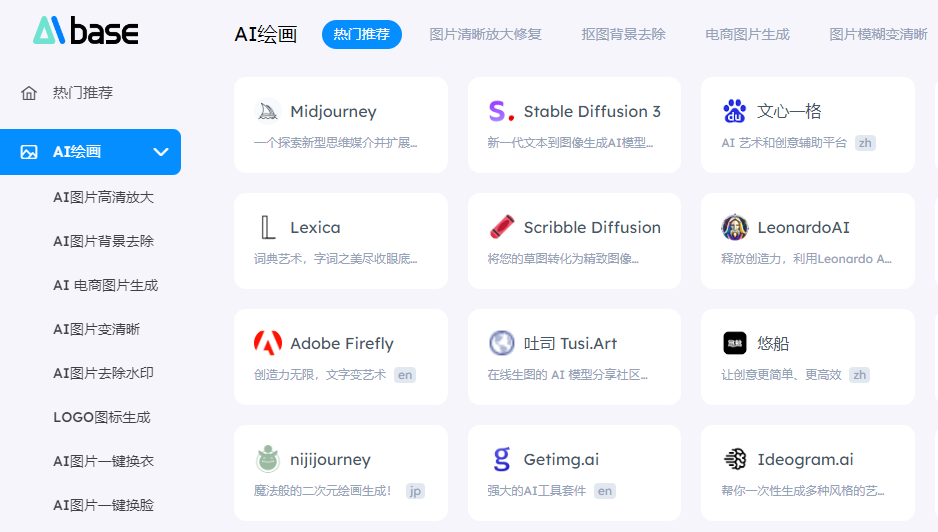The image size is (938, 532).
Task: Open the Ideogram.ai title link
Action: pos(805,460)
